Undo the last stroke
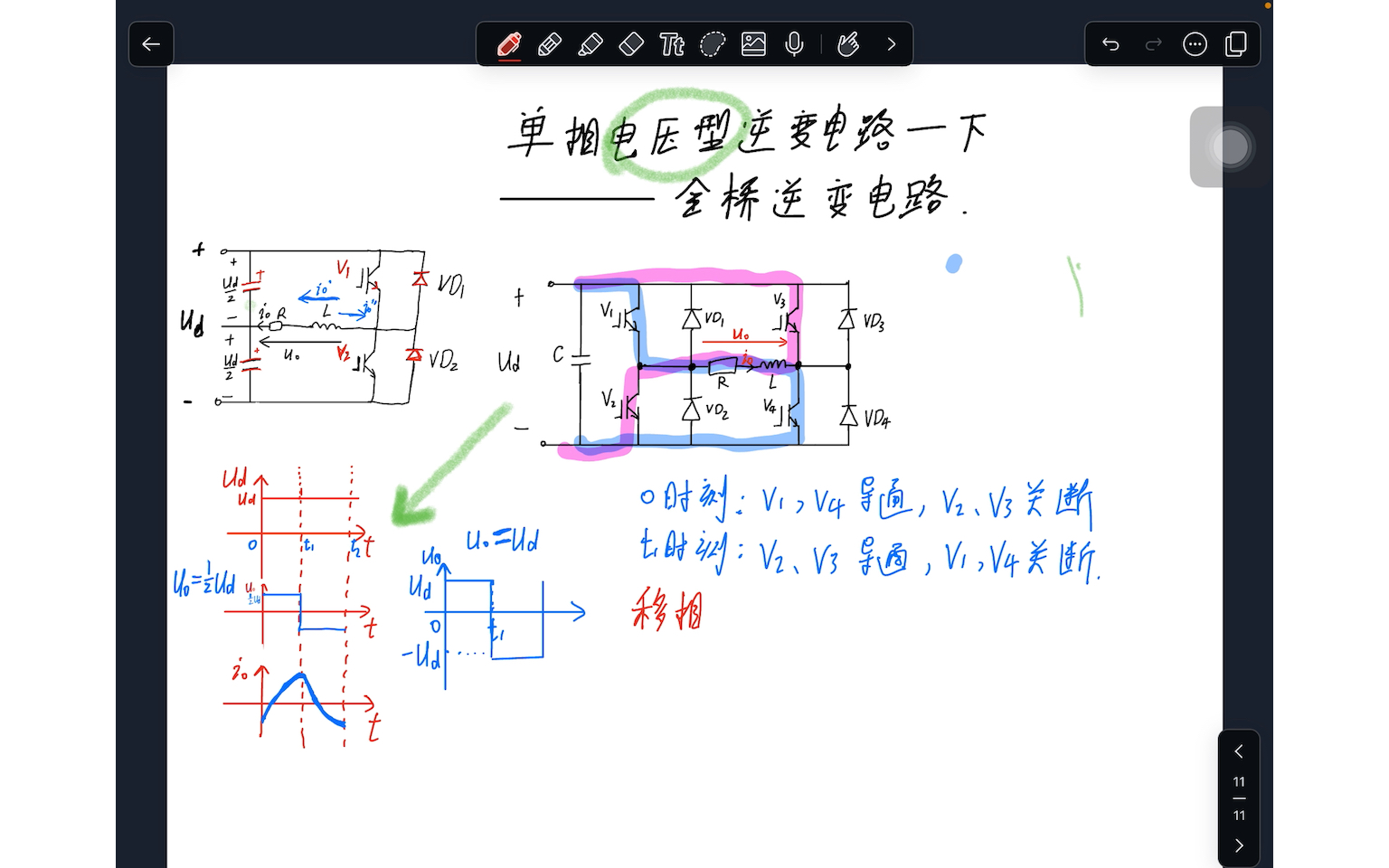Viewport: 1389px width, 868px height. pyautogui.click(x=1110, y=44)
